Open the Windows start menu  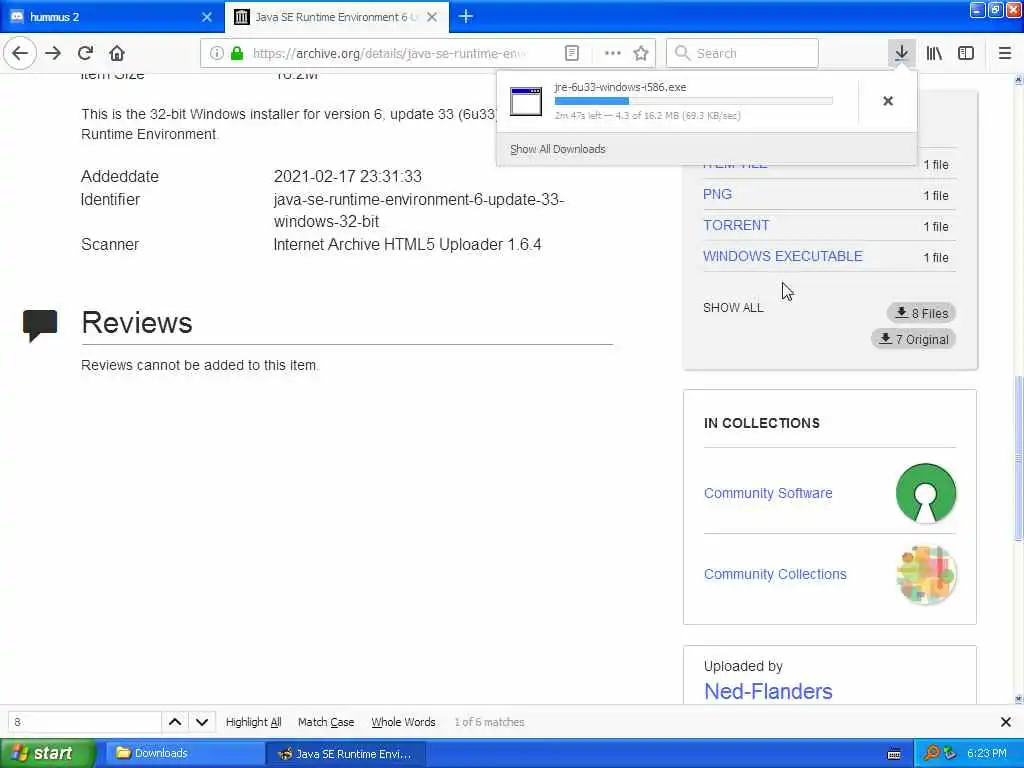(48, 753)
